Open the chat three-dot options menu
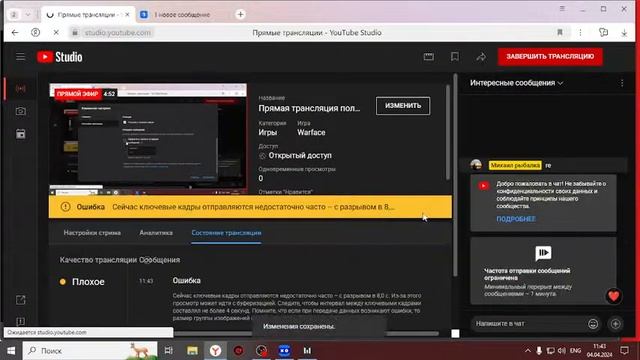The image size is (640, 360). (622, 83)
